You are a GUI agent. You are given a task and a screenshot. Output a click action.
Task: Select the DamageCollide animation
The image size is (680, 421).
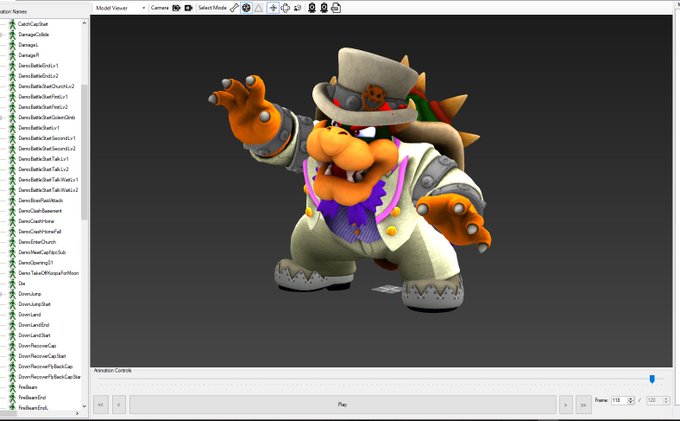pos(33,35)
